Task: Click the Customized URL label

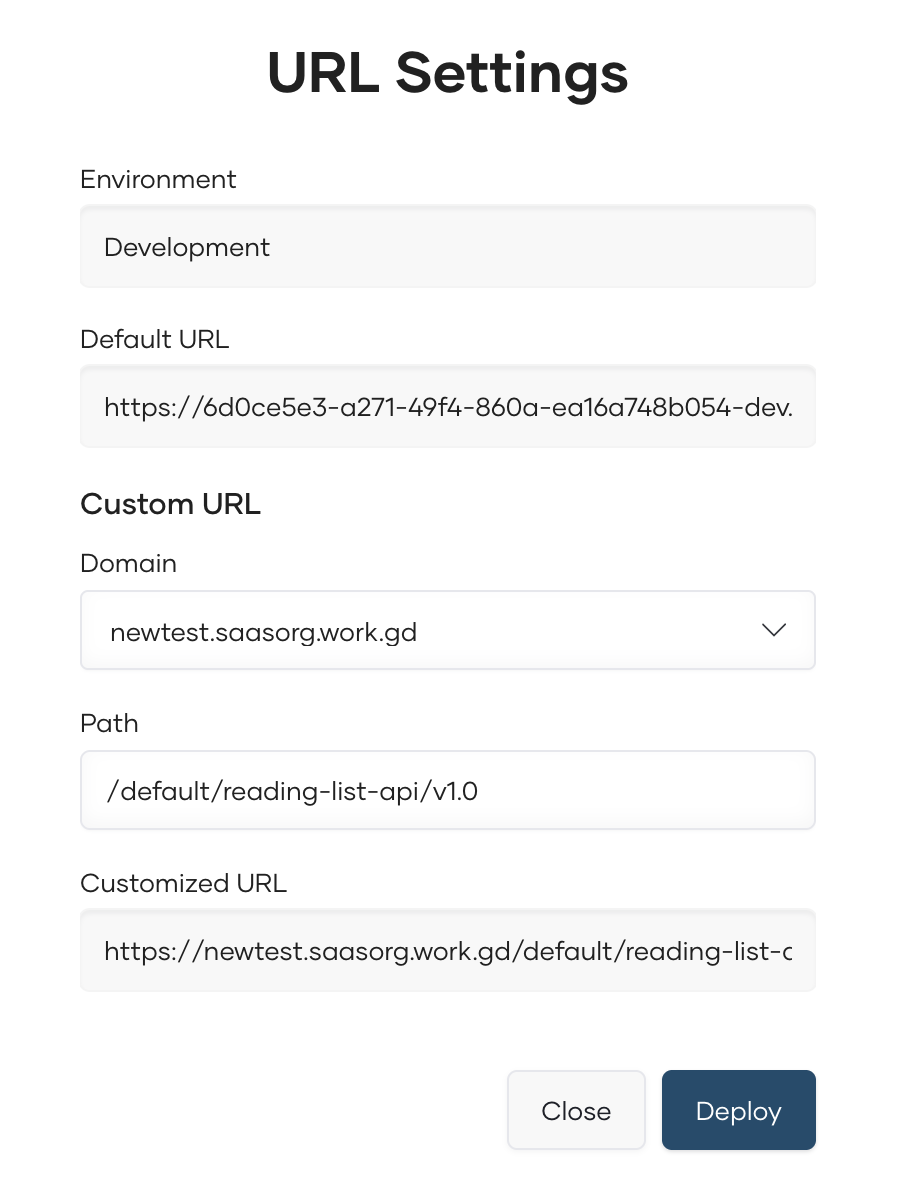Action: click(x=183, y=884)
